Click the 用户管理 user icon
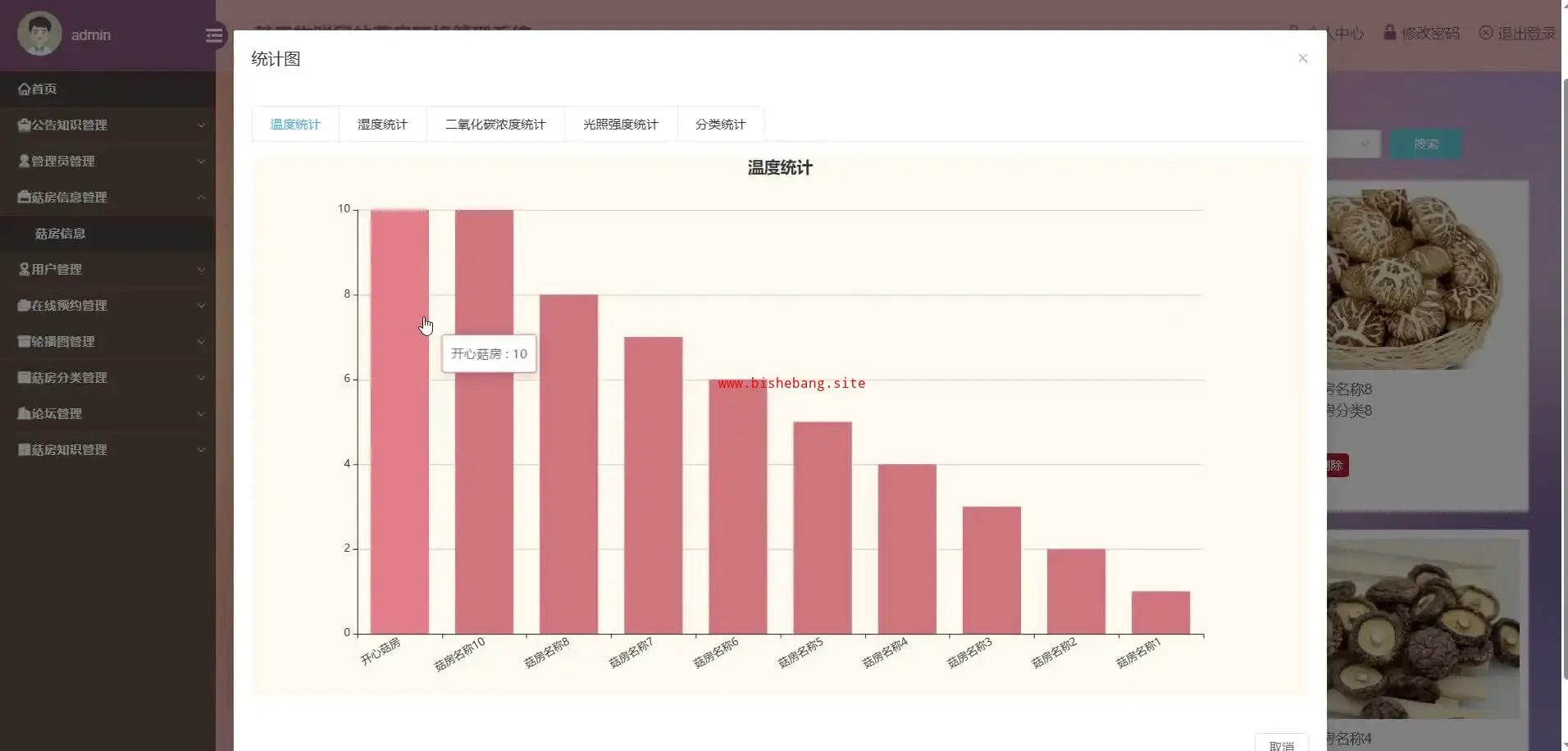1568x751 pixels. tap(24, 270)
